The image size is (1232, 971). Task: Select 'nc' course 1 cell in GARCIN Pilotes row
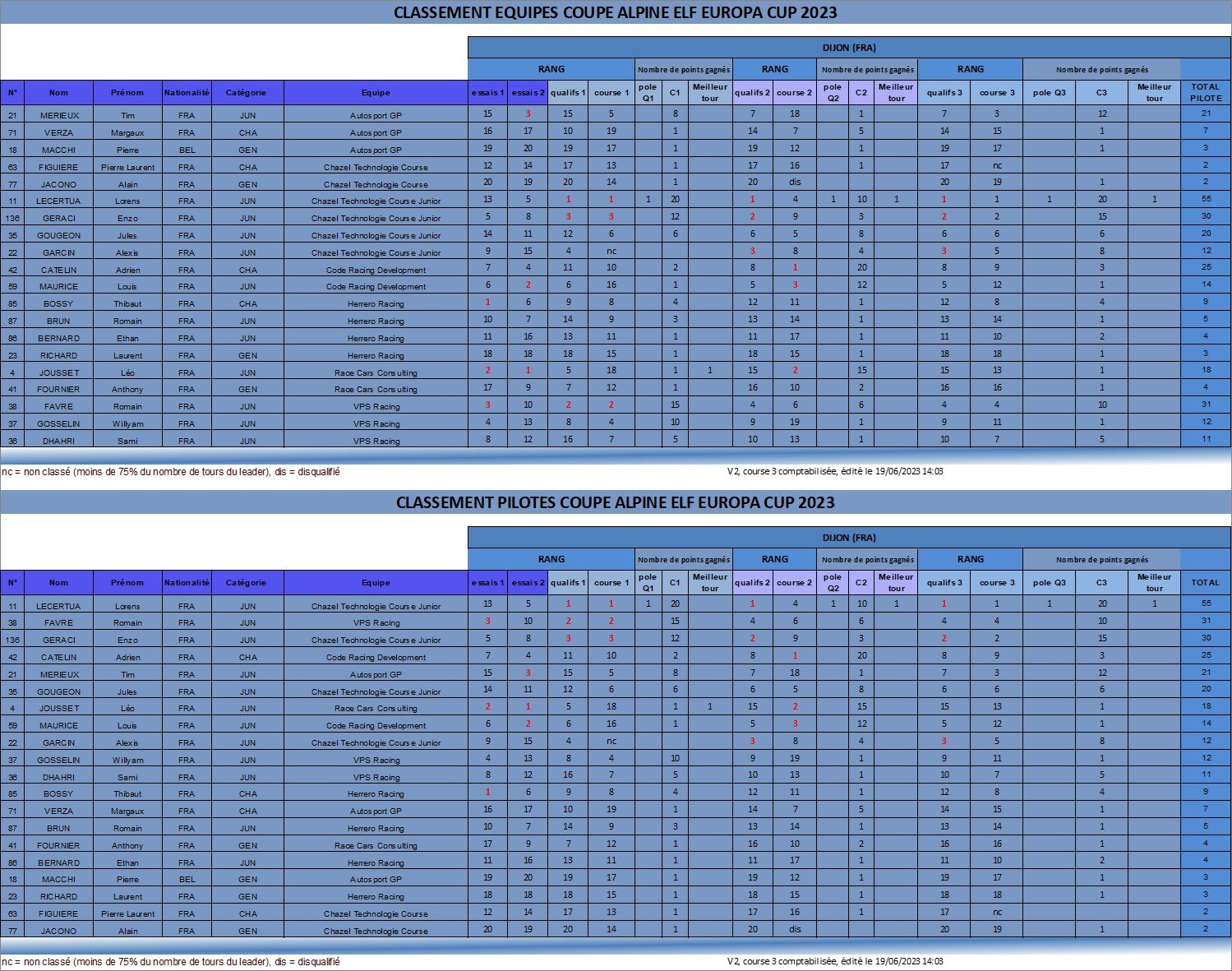(611, 741)
